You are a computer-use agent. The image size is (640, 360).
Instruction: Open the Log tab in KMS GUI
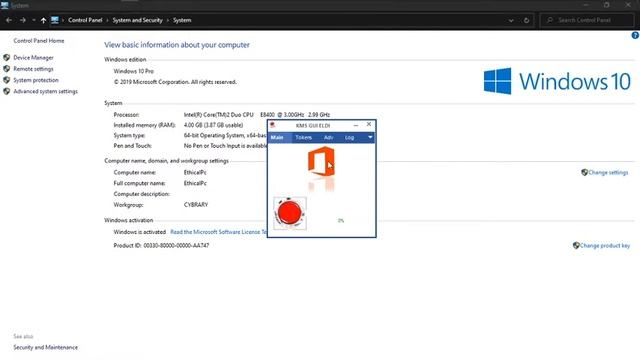[349, 138]
